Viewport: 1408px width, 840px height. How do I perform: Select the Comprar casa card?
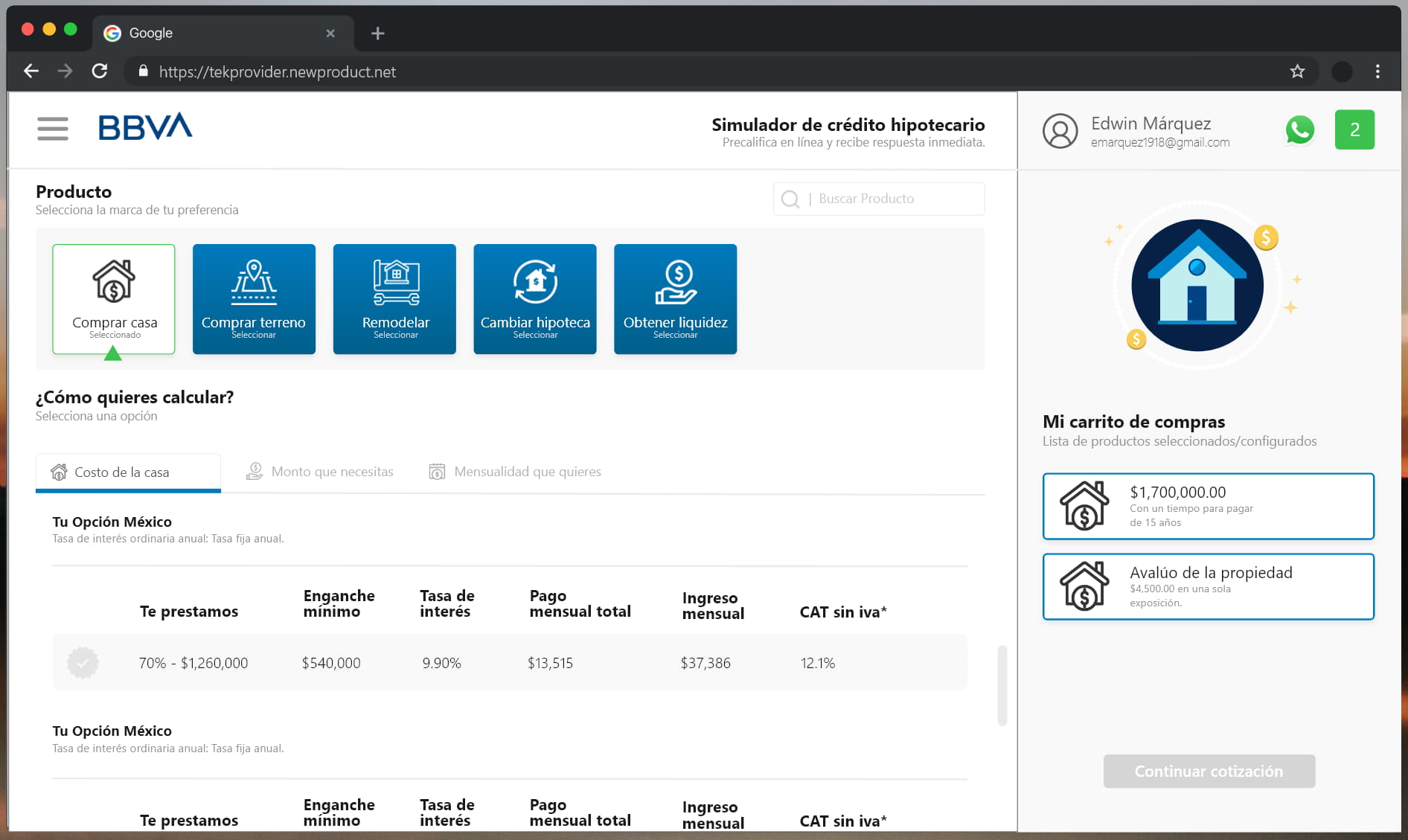(x=114, y=299)
